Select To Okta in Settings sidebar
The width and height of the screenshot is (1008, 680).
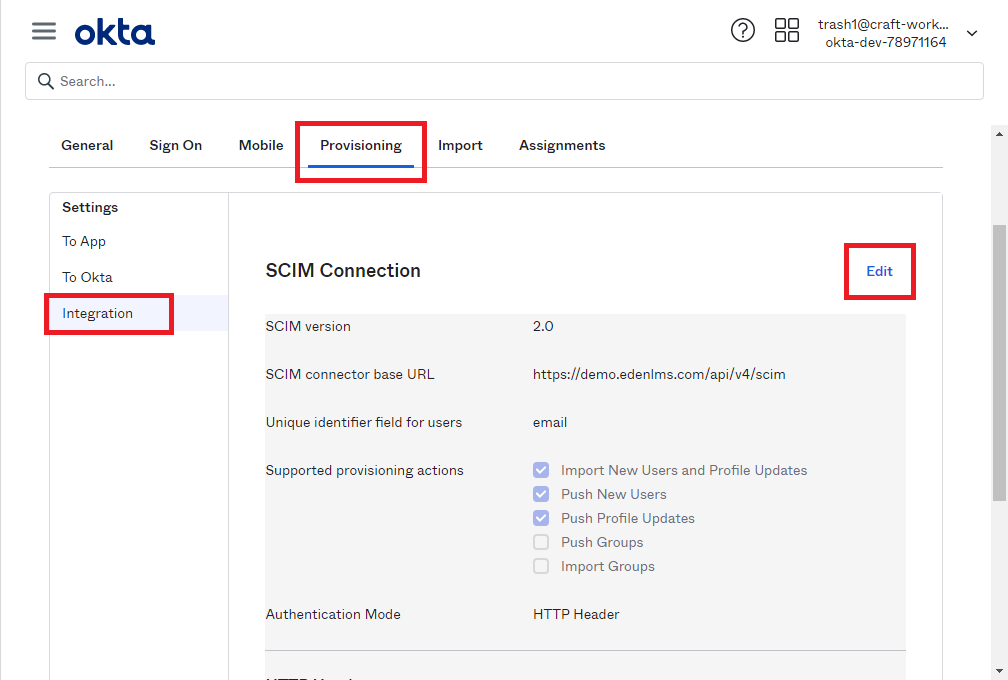tap(87, 277)
